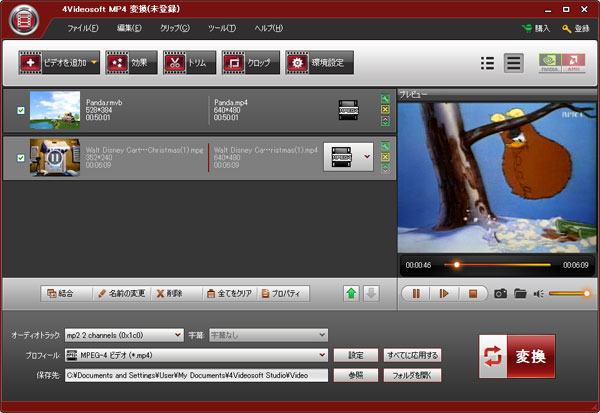600x413 pixels.
Task: Open the プロフィール profile dropdown
Action: [196, 355]
